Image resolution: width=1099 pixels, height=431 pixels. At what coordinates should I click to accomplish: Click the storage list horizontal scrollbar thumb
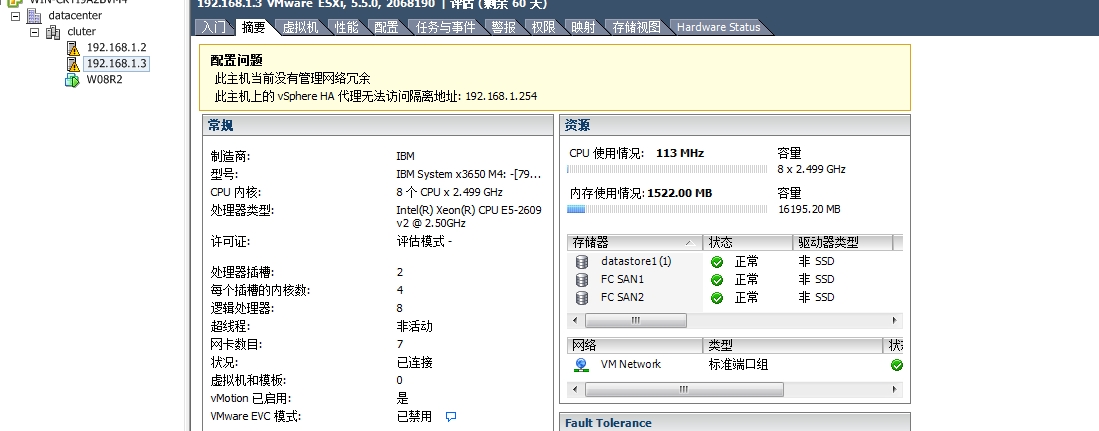[636, 320]
